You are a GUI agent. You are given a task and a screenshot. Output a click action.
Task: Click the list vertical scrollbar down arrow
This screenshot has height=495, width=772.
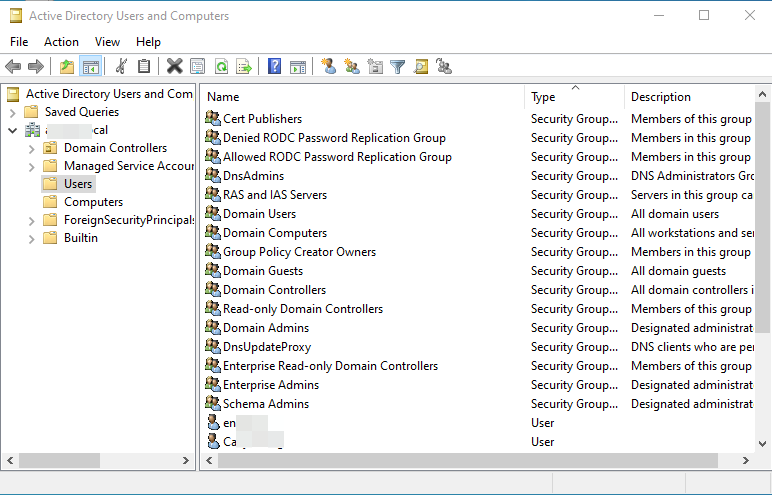[762, 443]
